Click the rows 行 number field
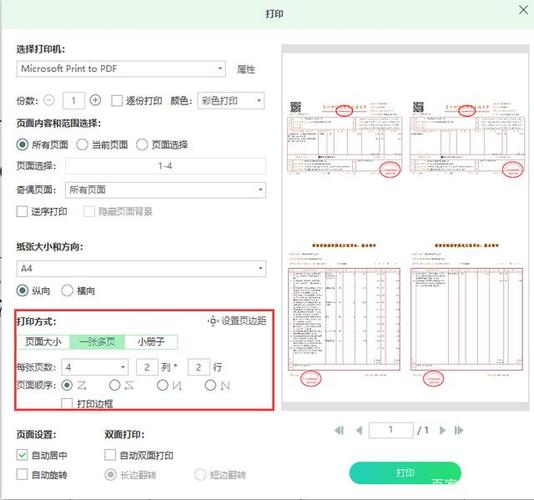Viewport: 534px width, 500px height. tap(199, 367)
